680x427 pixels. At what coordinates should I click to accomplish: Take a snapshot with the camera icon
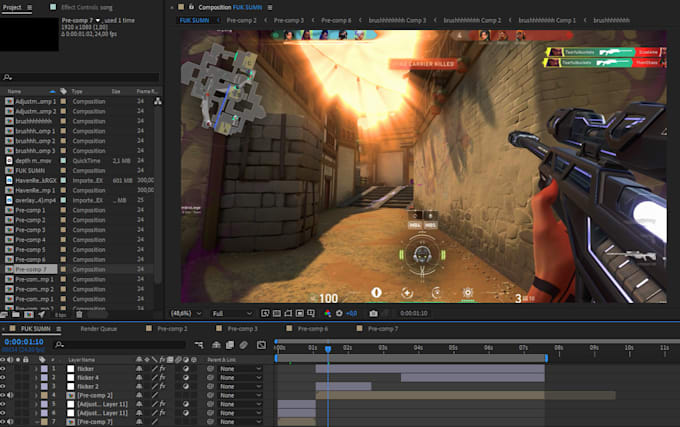[x=373, y=313]
